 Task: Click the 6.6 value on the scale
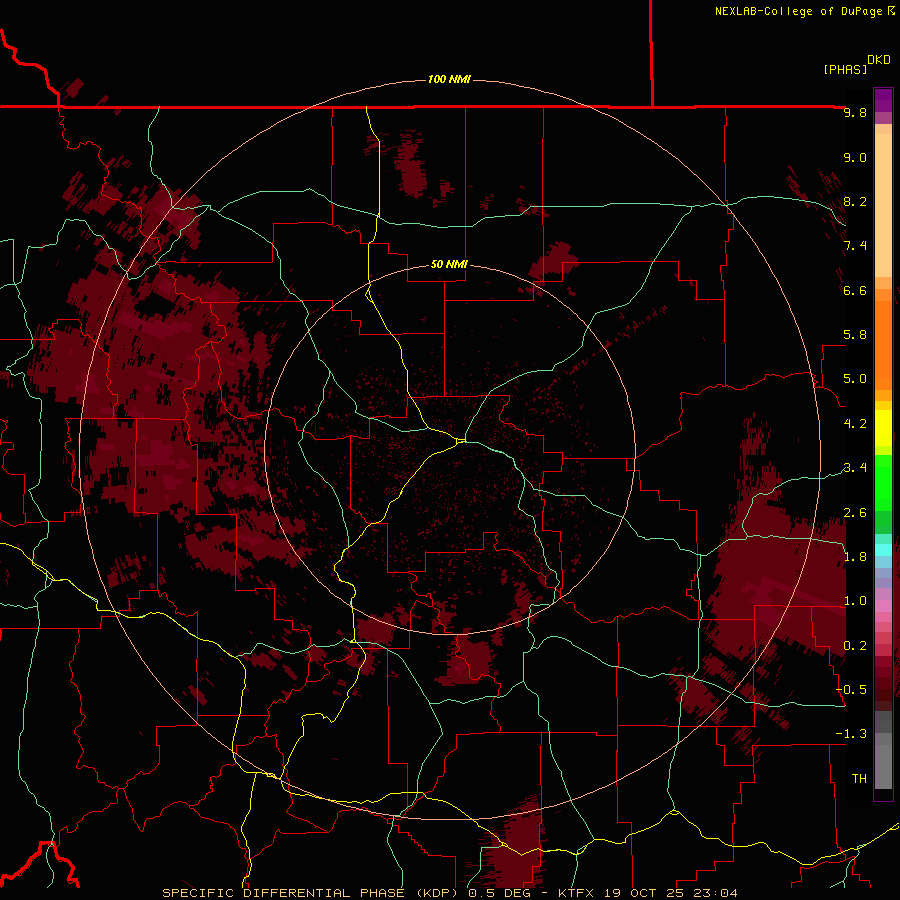pos(855,290)
